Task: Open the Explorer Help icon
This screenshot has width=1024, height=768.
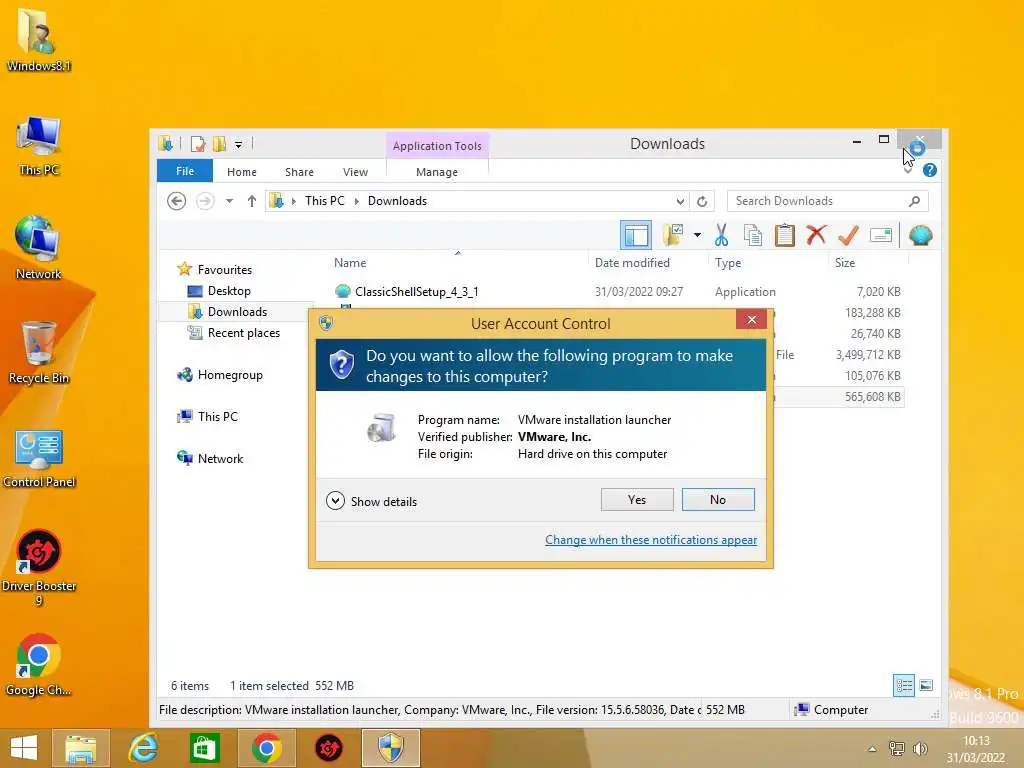Action: click(929, 170)
